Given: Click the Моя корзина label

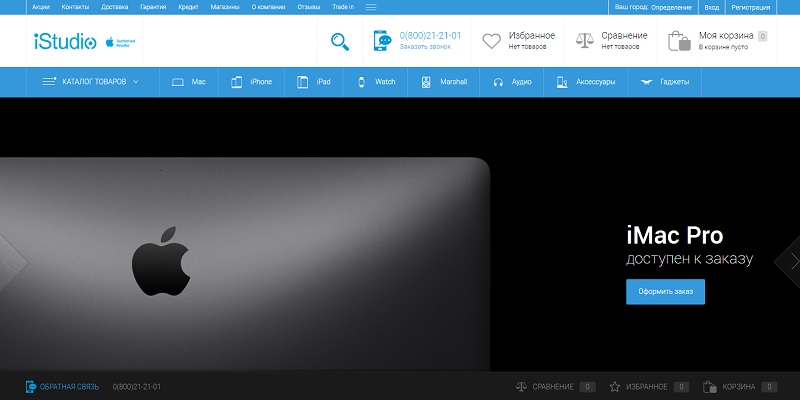Looking at the screenshot, I should [x=726, y=36].
